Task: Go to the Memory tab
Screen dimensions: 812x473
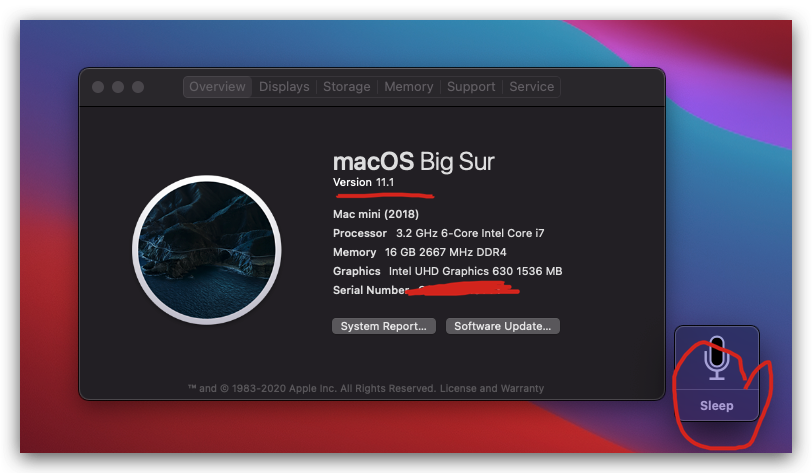Action: [x=408, y=87]
